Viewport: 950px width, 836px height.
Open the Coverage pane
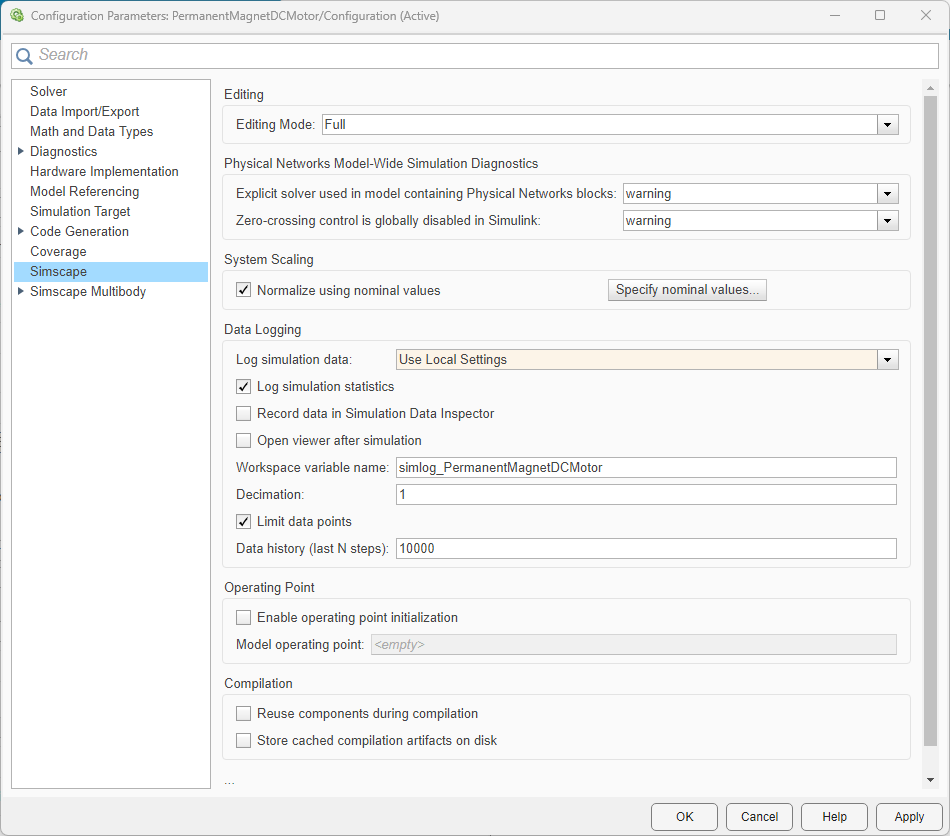tap(58, 251)
